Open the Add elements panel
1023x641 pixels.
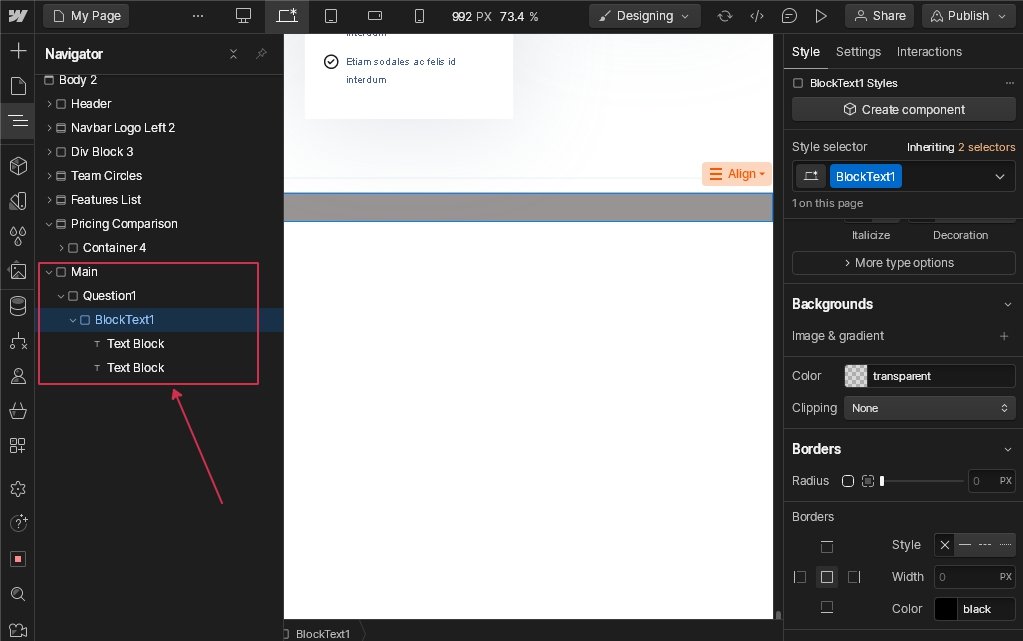point(17,51)
